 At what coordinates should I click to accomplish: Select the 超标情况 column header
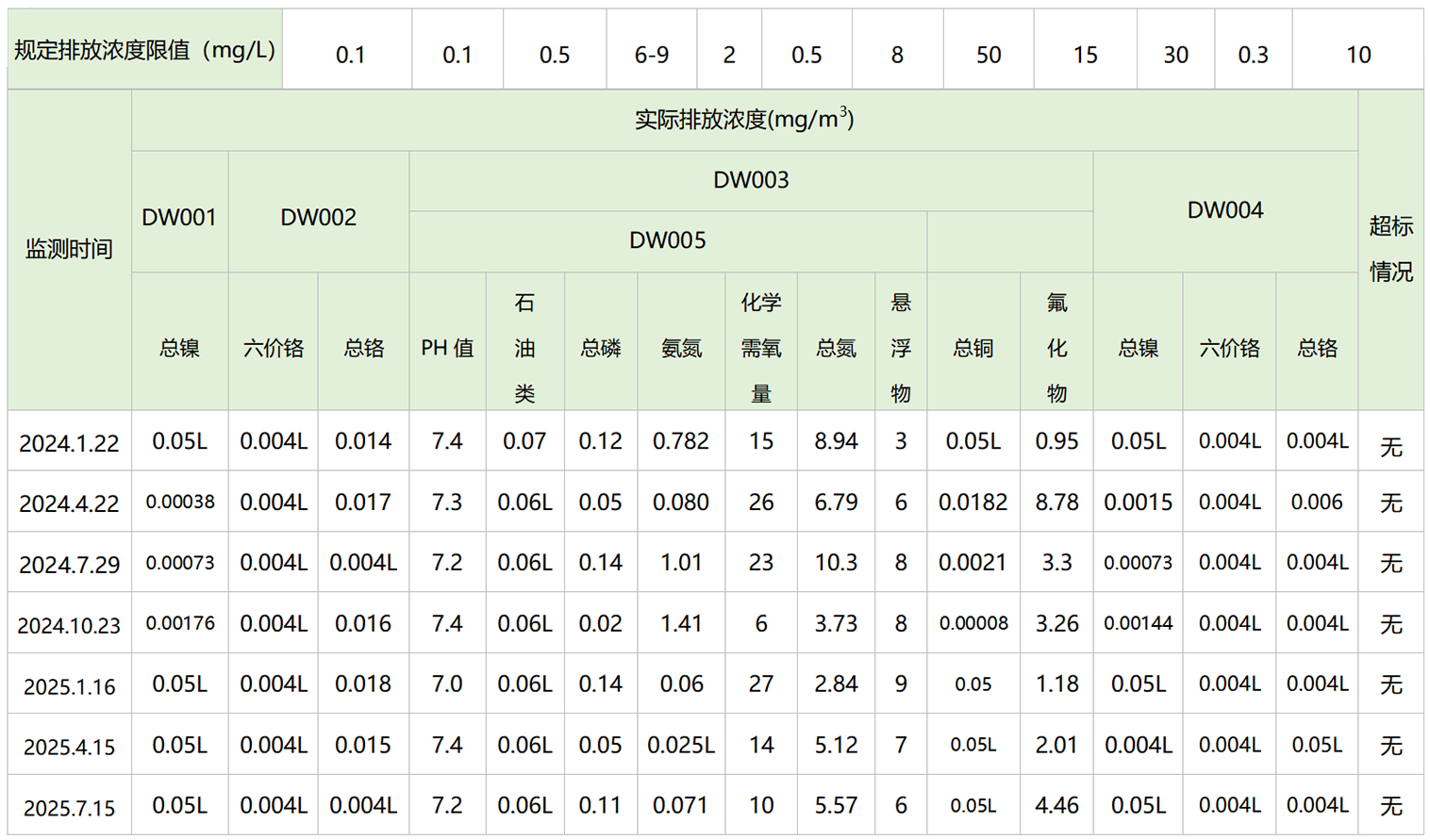[x=1390, y=249]
